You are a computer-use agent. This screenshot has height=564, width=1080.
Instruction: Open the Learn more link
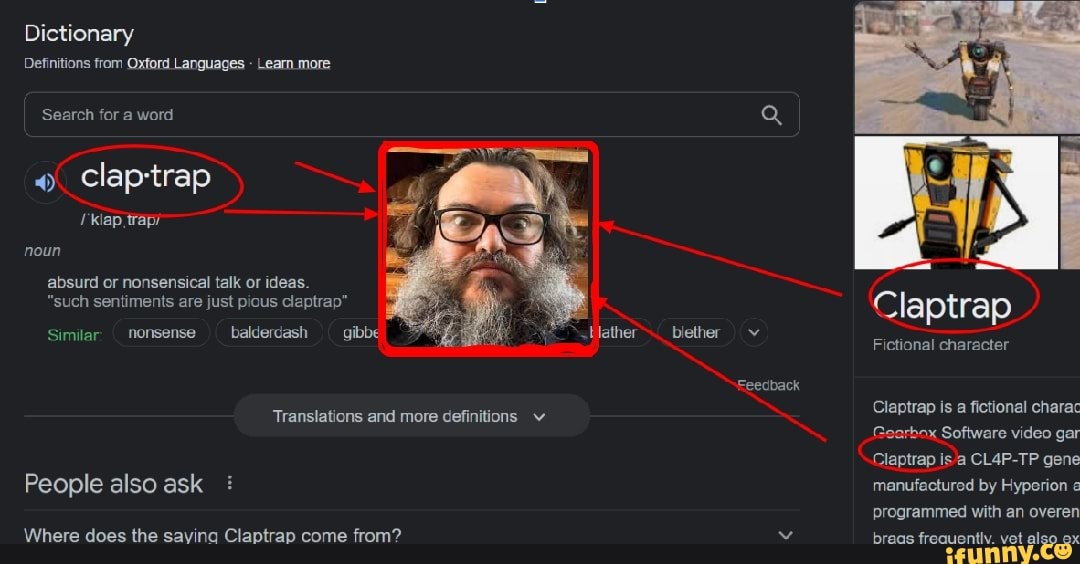(x=294, y=63)
